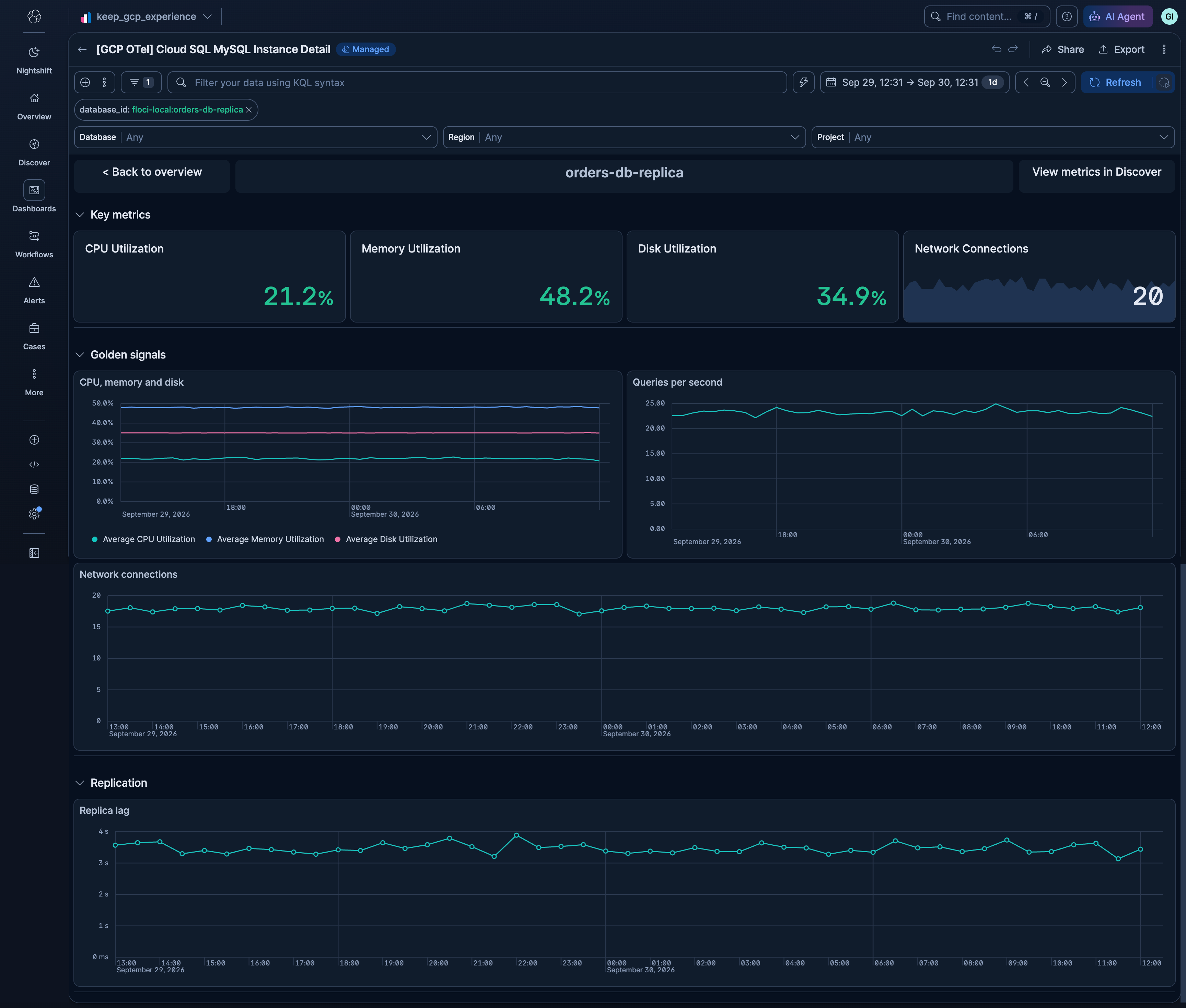1186x1008 pixels.
Task: Collapse the sidebar navigation panel
Action: click(34, 553)
